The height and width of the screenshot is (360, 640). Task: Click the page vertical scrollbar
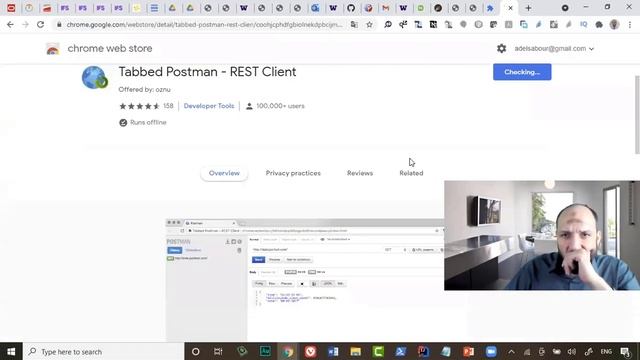coord(637,115)
